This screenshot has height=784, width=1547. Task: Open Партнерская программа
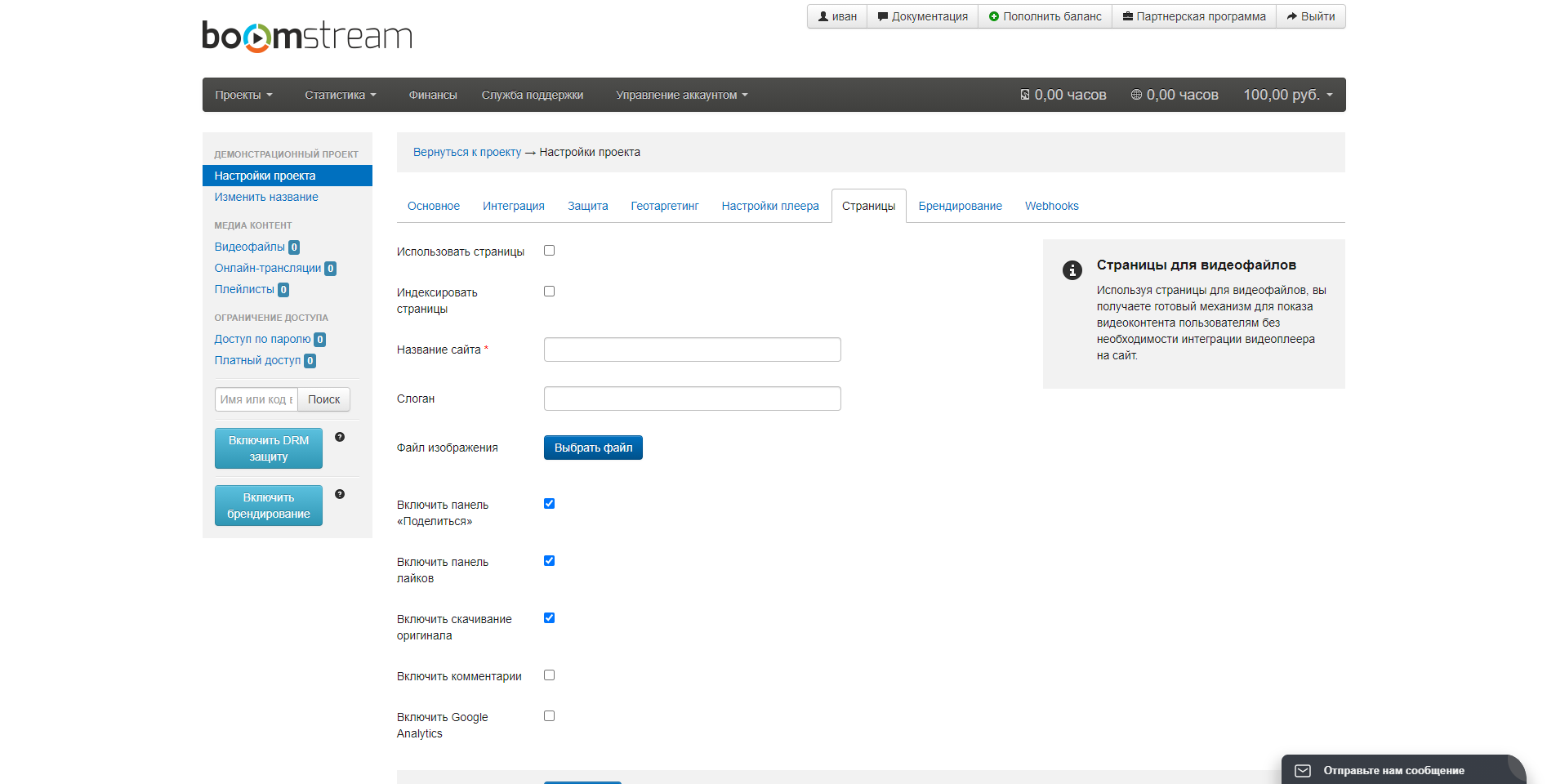[x=1194, y=16]
